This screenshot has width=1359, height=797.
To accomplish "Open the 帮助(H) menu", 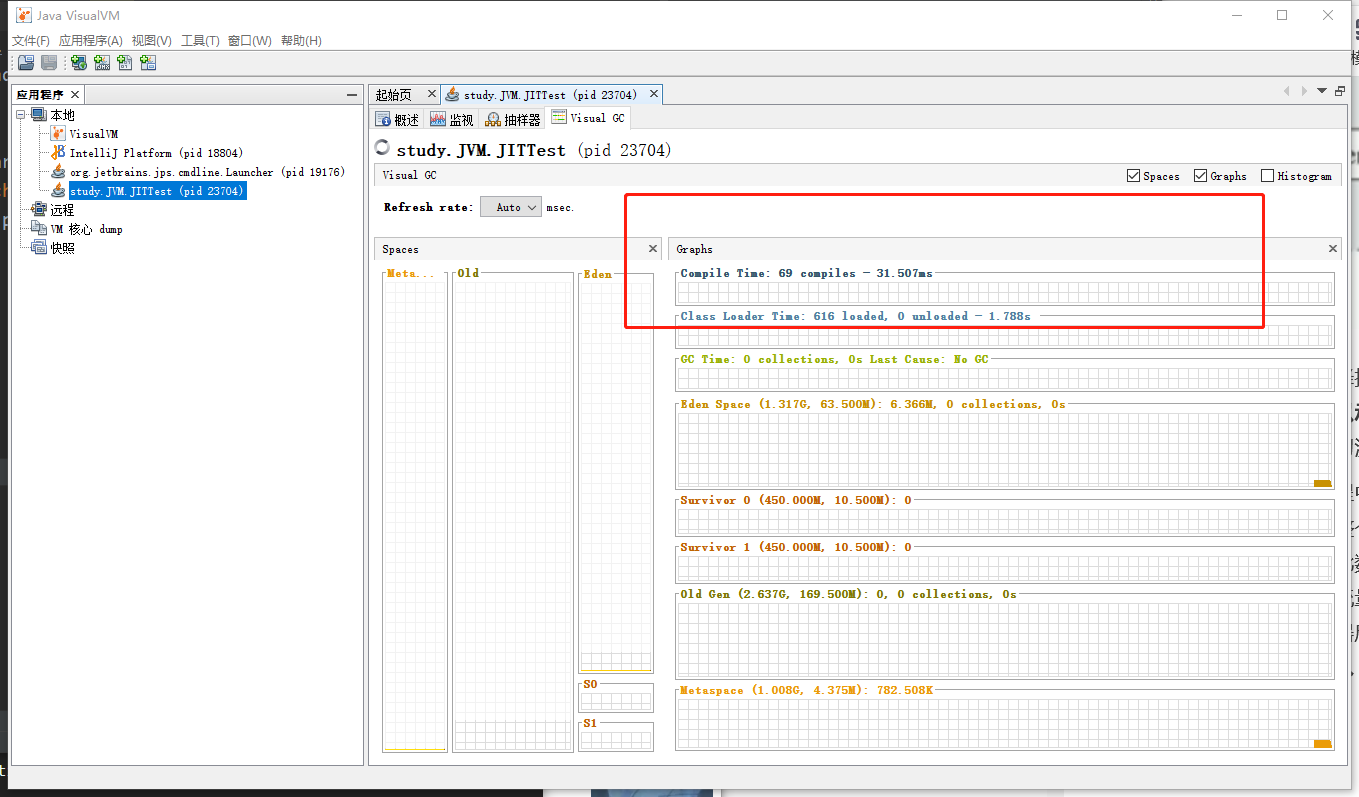I will click(x=301, y=41).
